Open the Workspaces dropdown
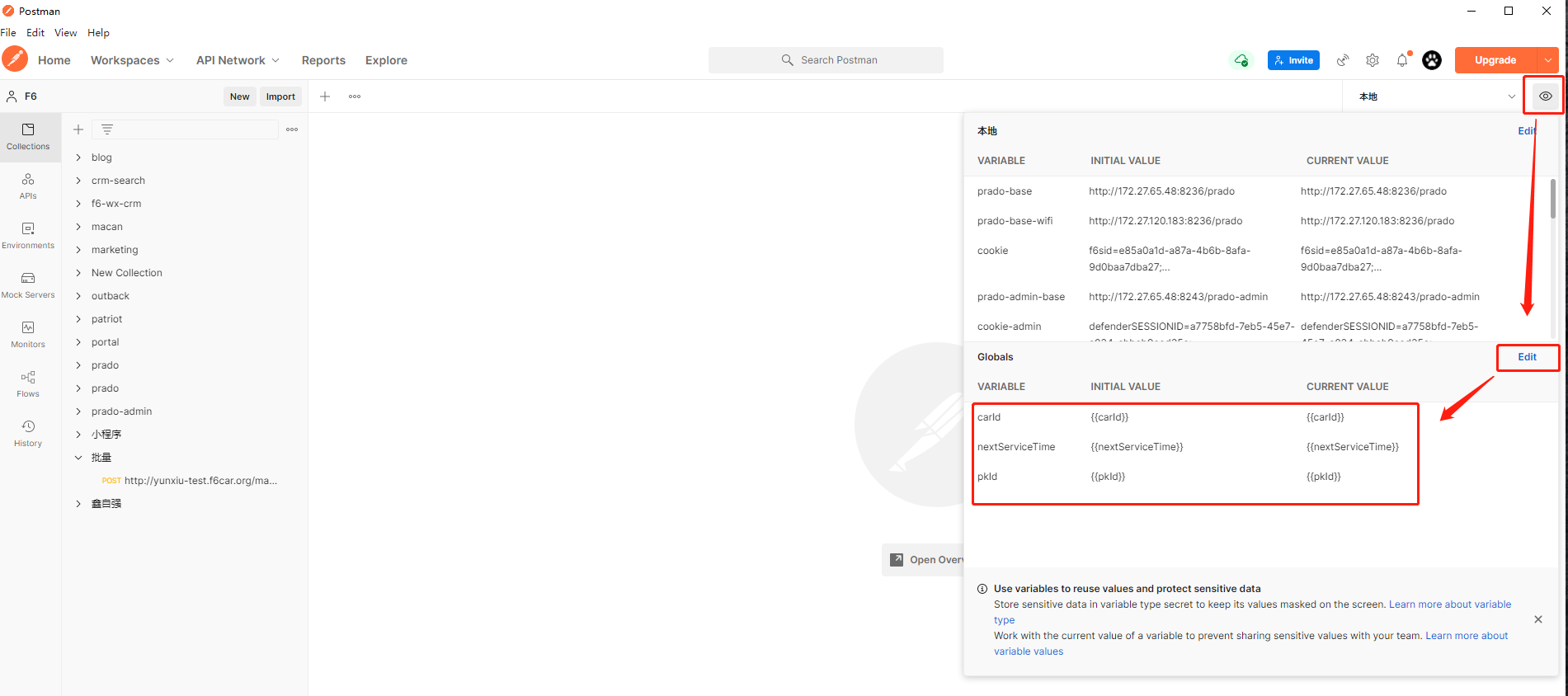1568x696 pixels. point(132,60)
